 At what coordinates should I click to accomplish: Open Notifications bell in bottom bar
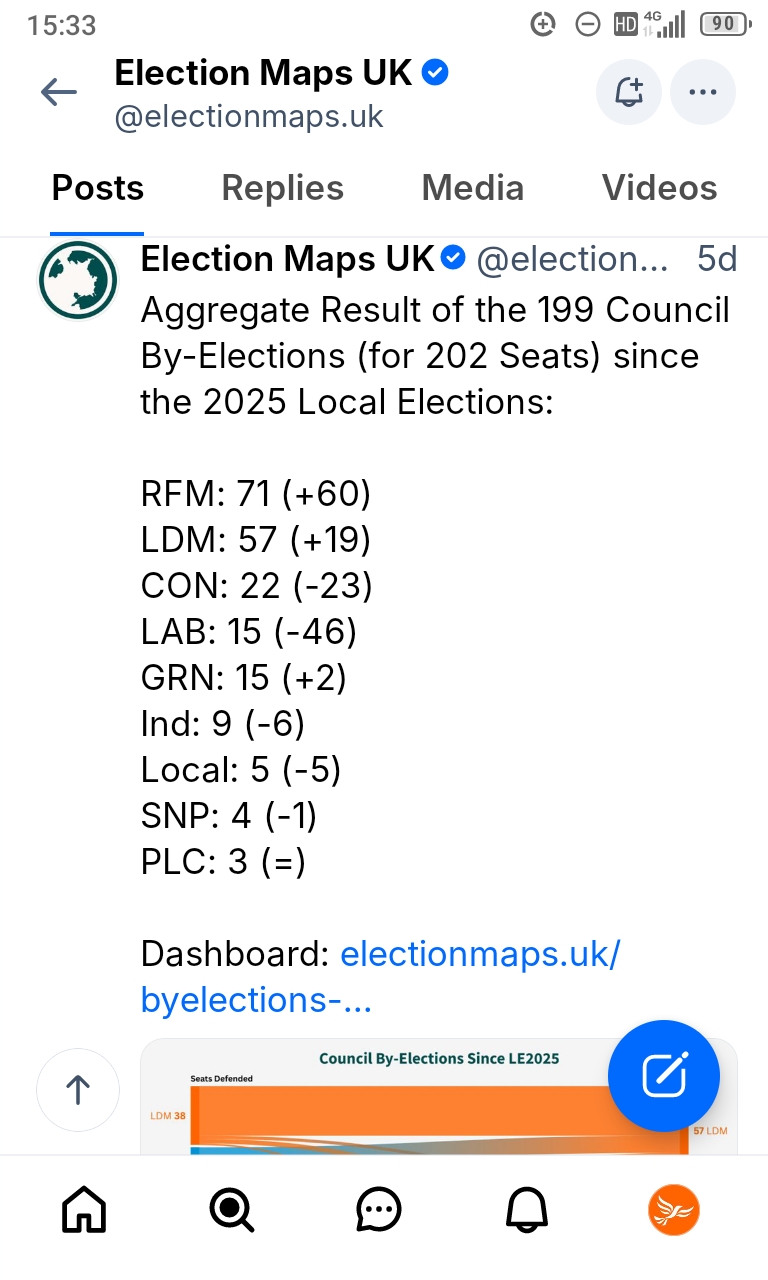(x=527, y=1212)
